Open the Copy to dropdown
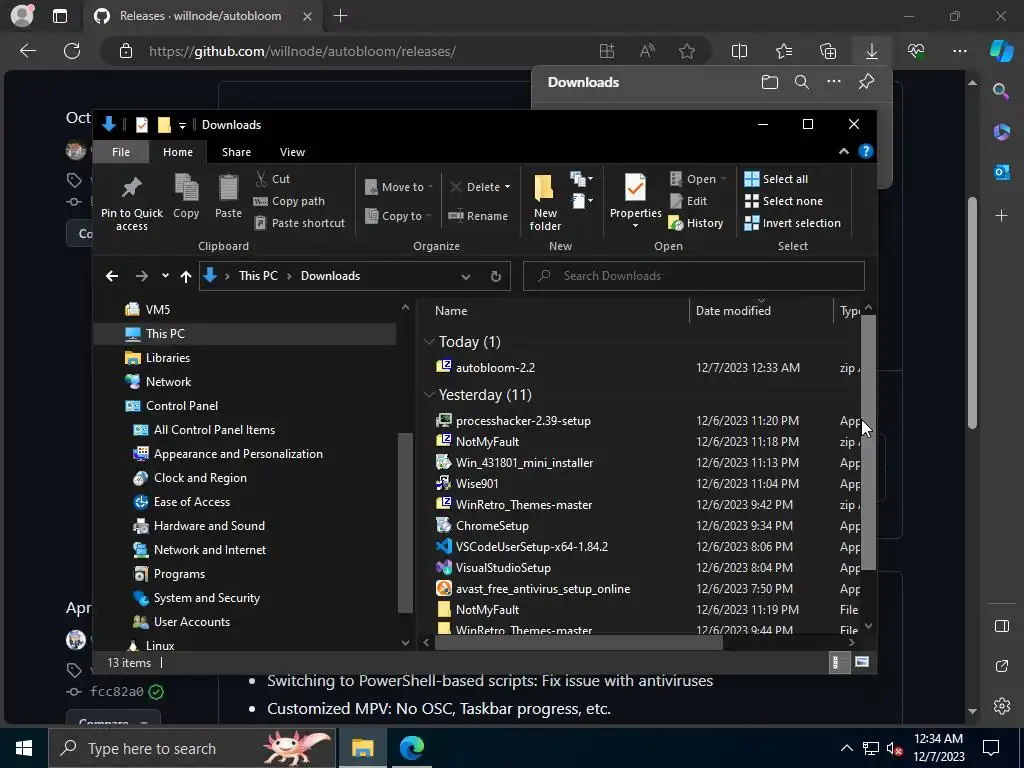 (398, 216)
